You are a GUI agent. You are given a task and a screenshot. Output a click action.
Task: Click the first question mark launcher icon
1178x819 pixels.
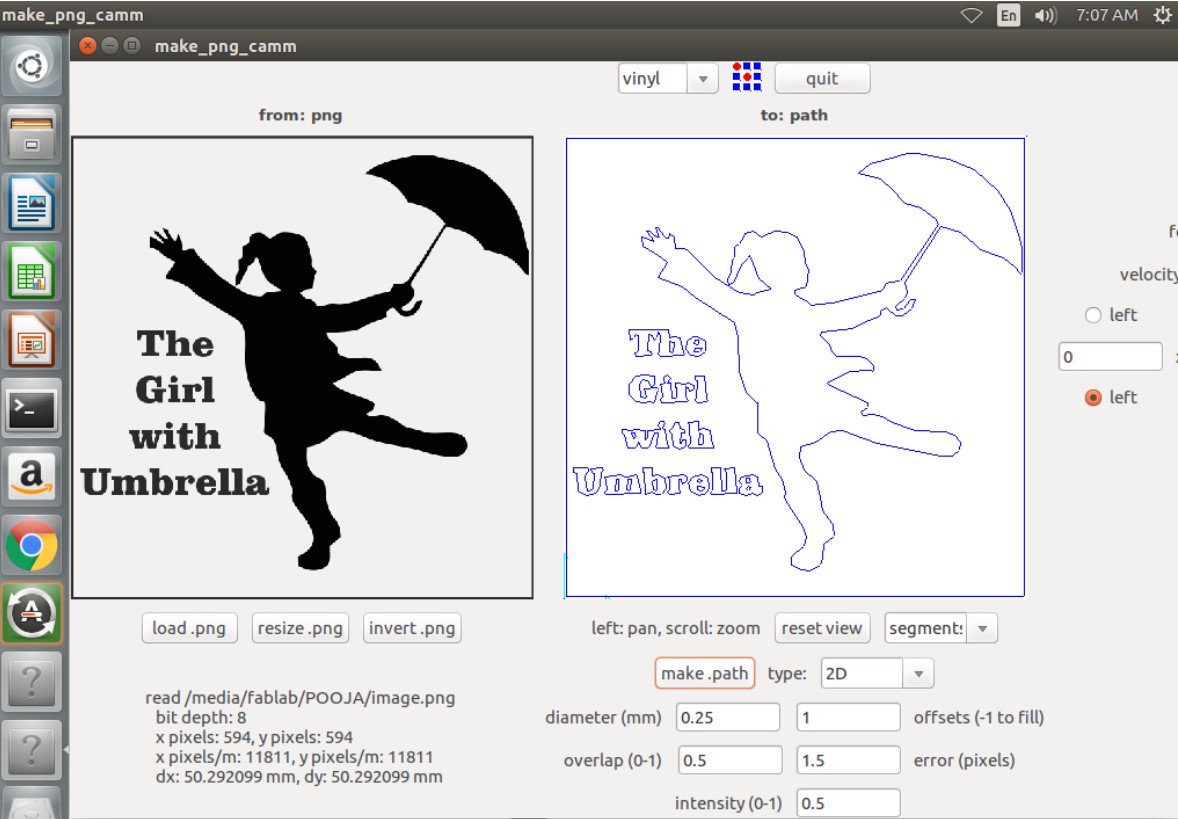tap(32, 682)
